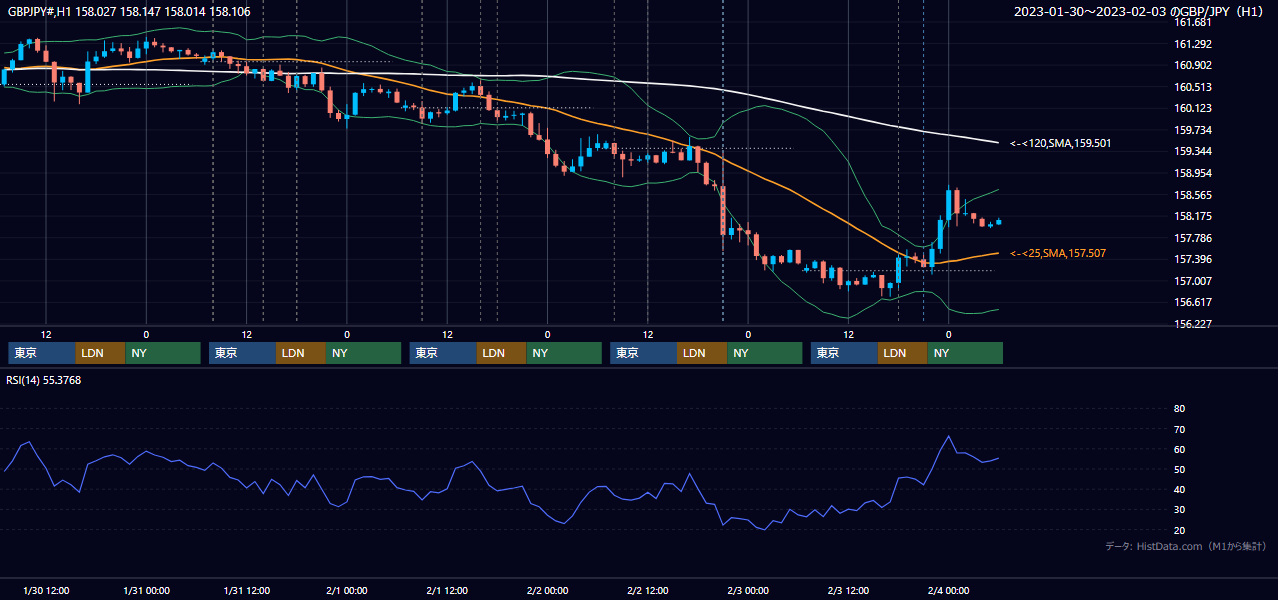
Task: Click the RSI level 30 label
Action: [x=1179, y=510]
